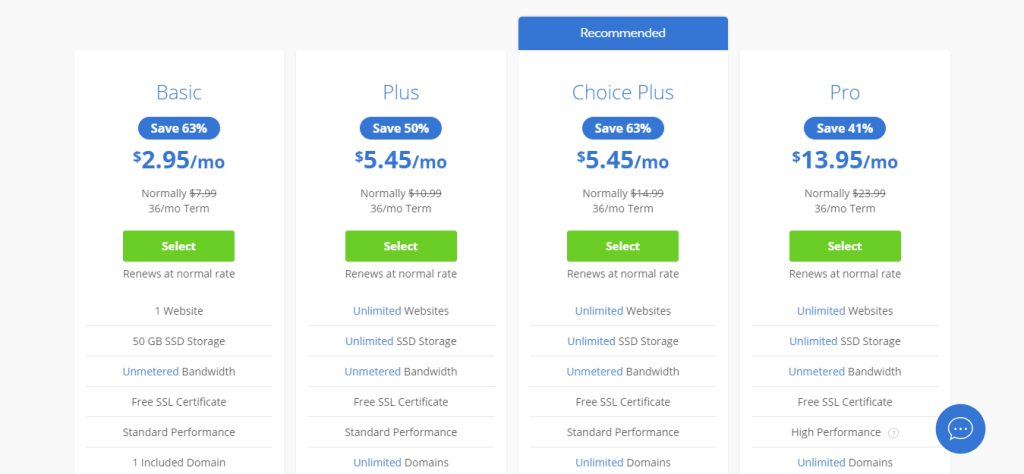Click Unlimited Websites in the Pro plan
This screenshot has height=474, width=1024.
(x=821, y=311)
